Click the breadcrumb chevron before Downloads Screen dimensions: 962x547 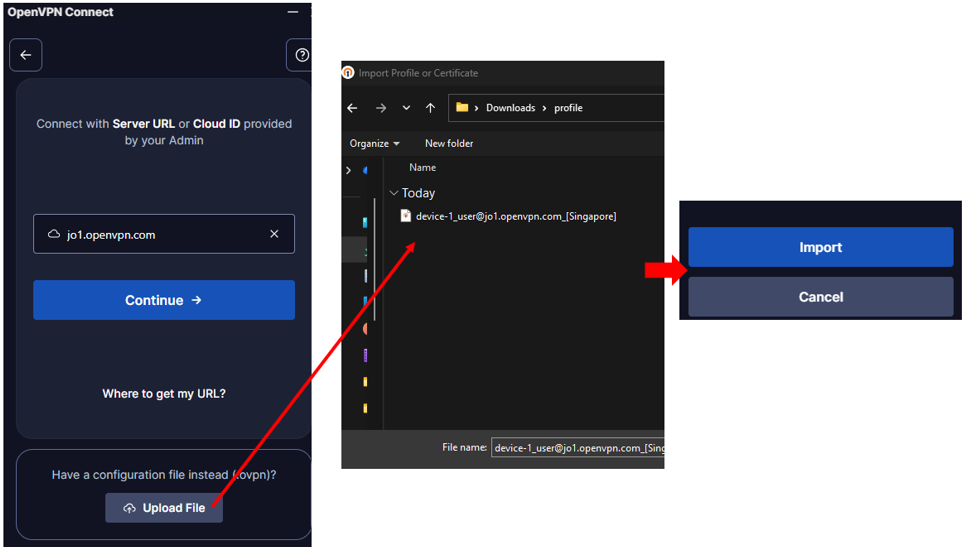(x=476, y=108)
